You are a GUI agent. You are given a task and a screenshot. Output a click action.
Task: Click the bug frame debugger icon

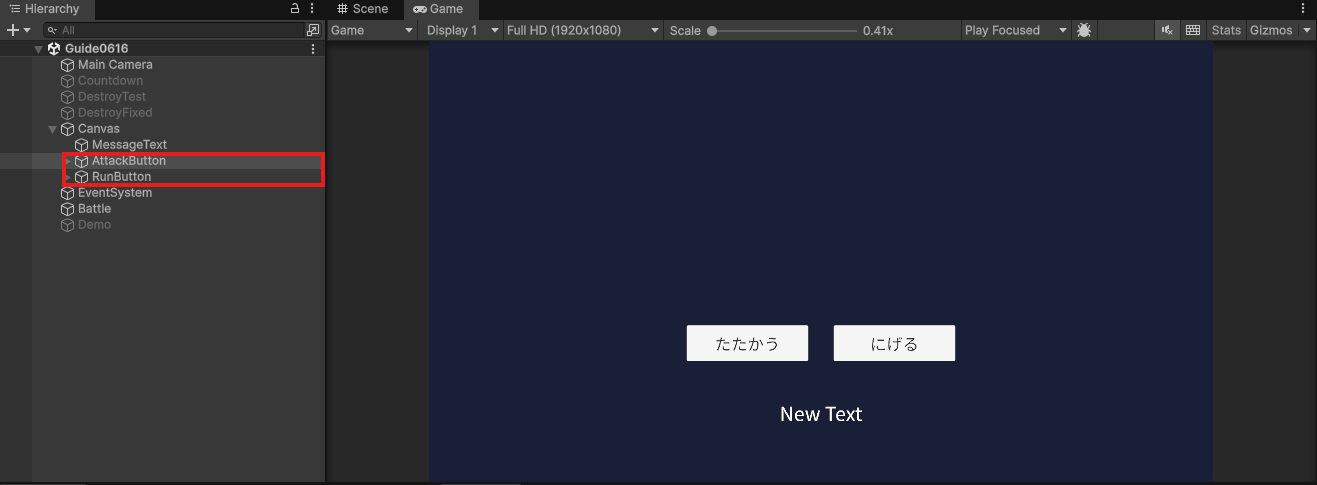[x=1084, y=30]
